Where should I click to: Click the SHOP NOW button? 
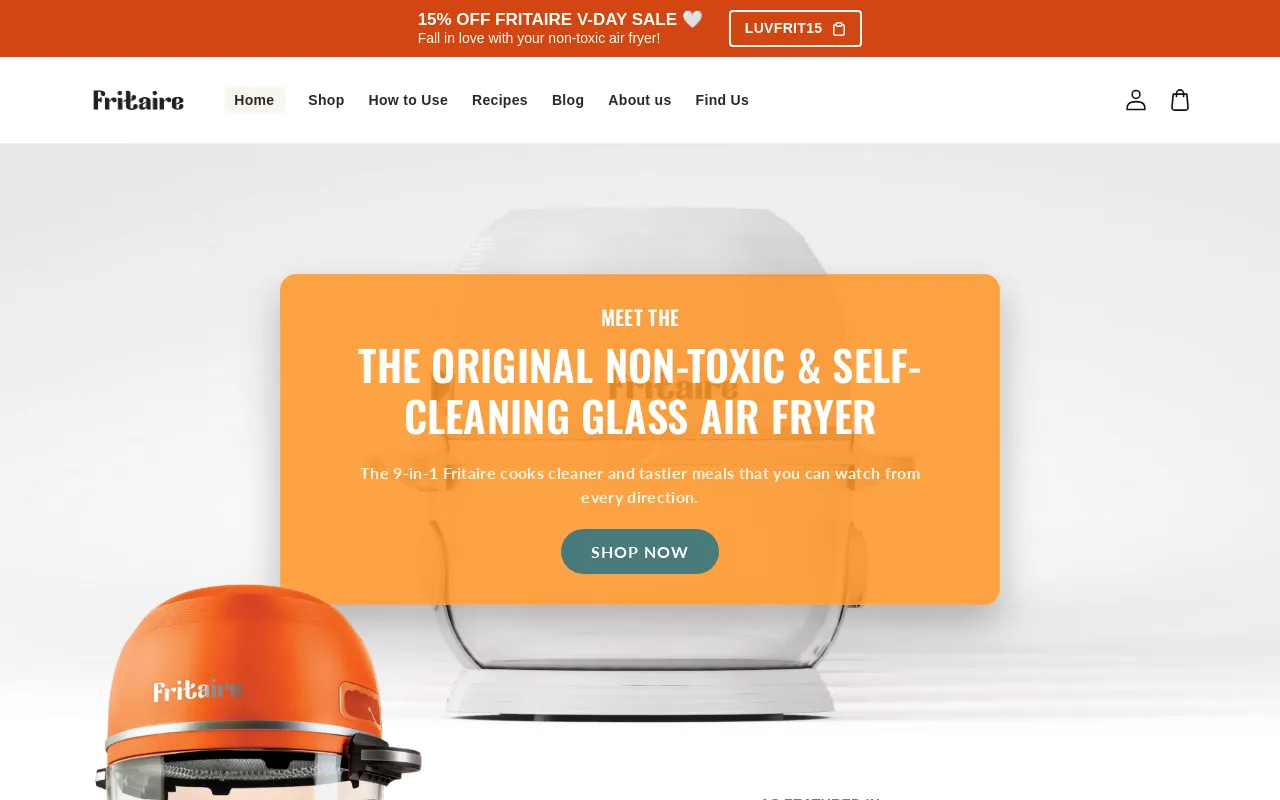pos(640,552)
